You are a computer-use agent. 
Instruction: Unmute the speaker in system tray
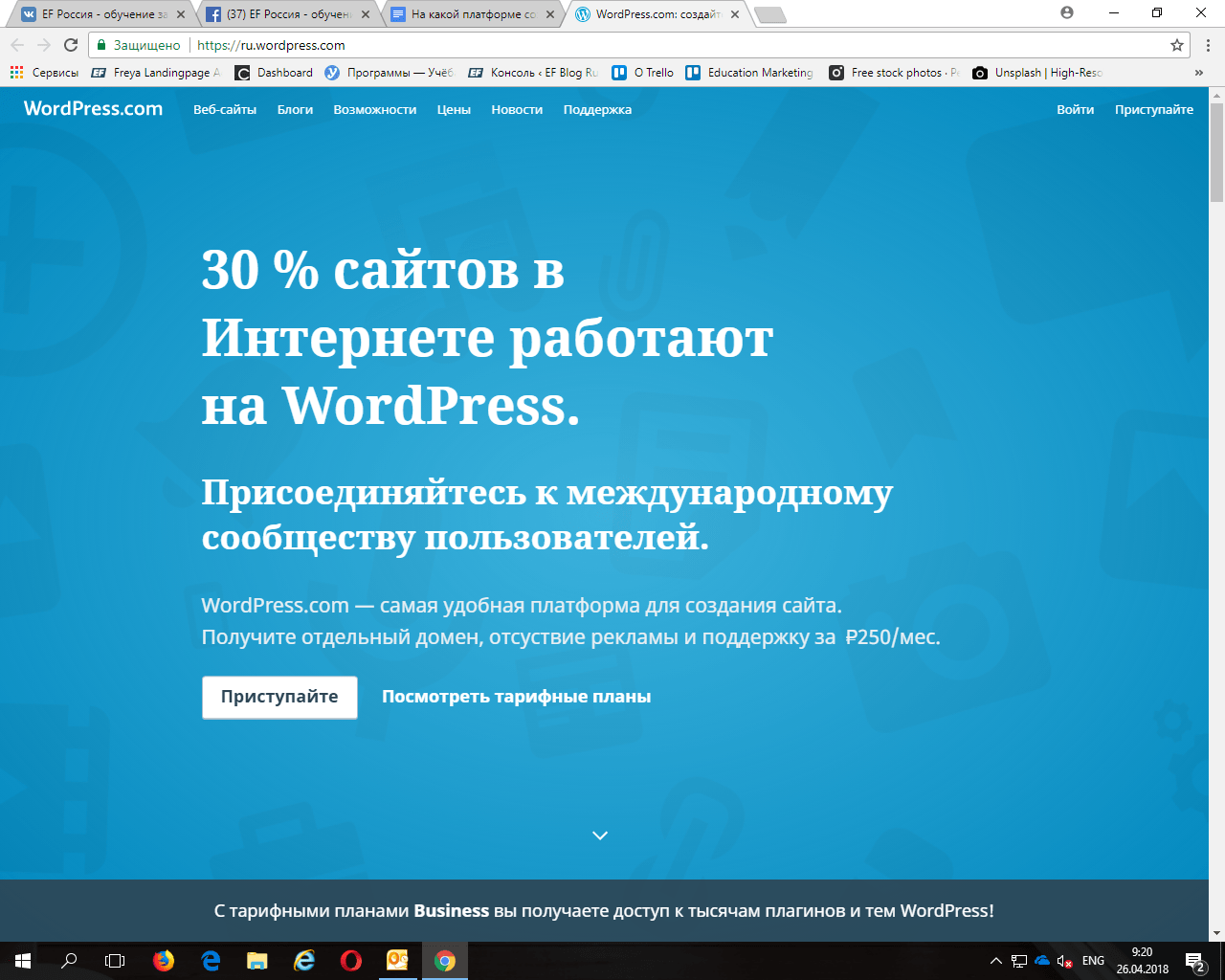pos(1062,959)
